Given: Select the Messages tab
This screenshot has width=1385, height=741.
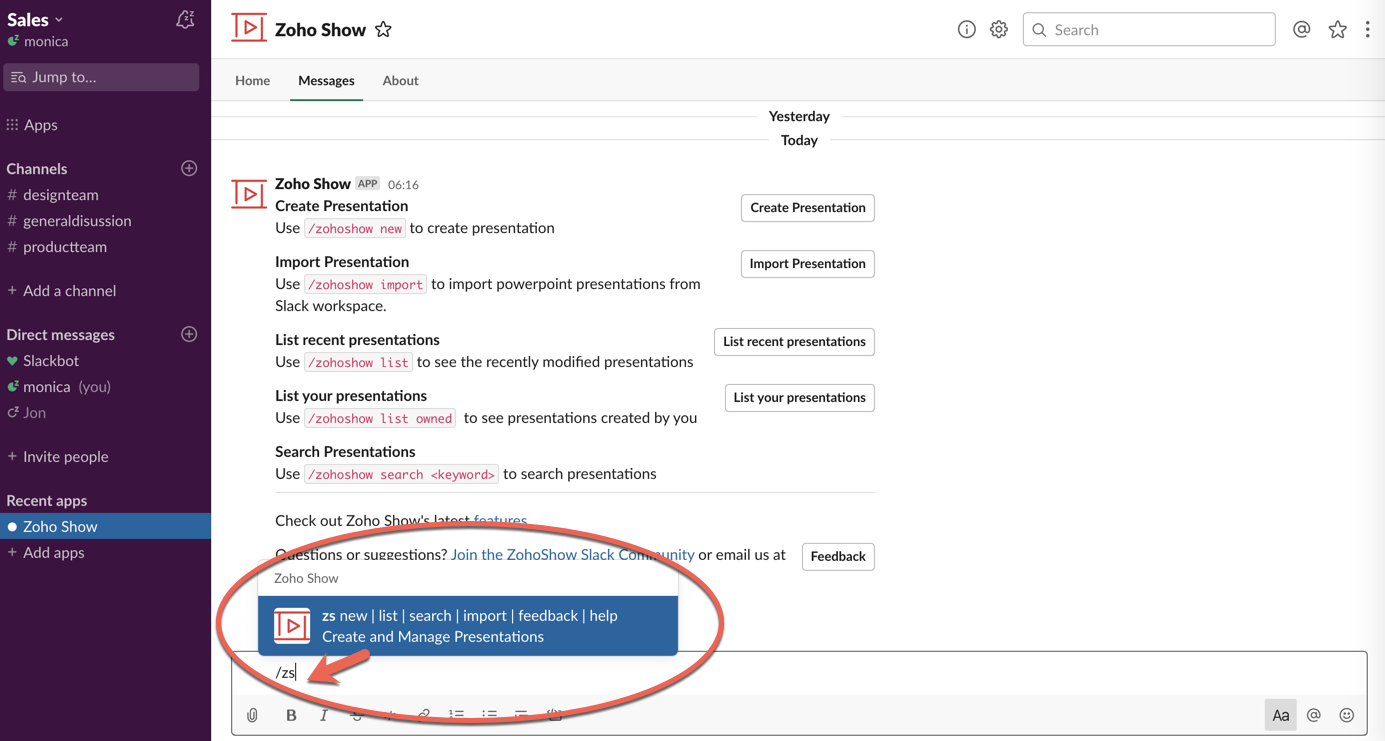Looking at the screenshot, I should point(326,80).
